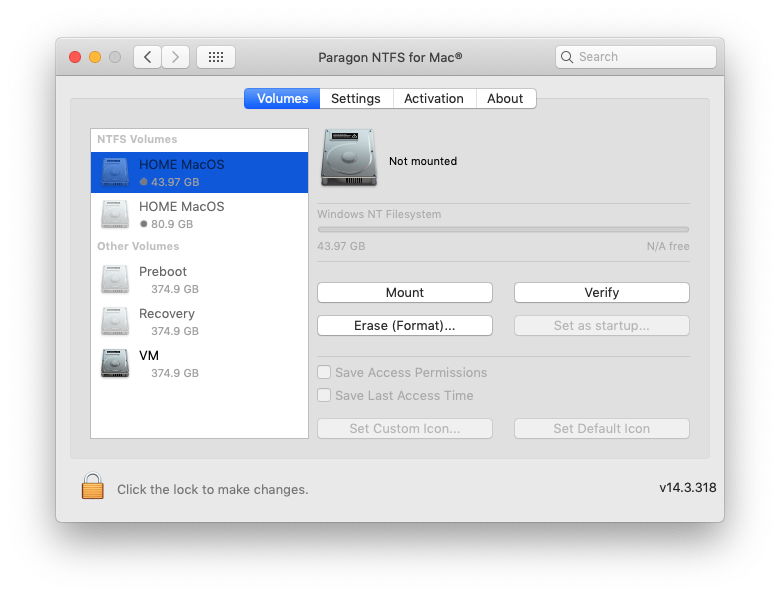Click the N/A free text
780x596 pixels.
[668, 246]
